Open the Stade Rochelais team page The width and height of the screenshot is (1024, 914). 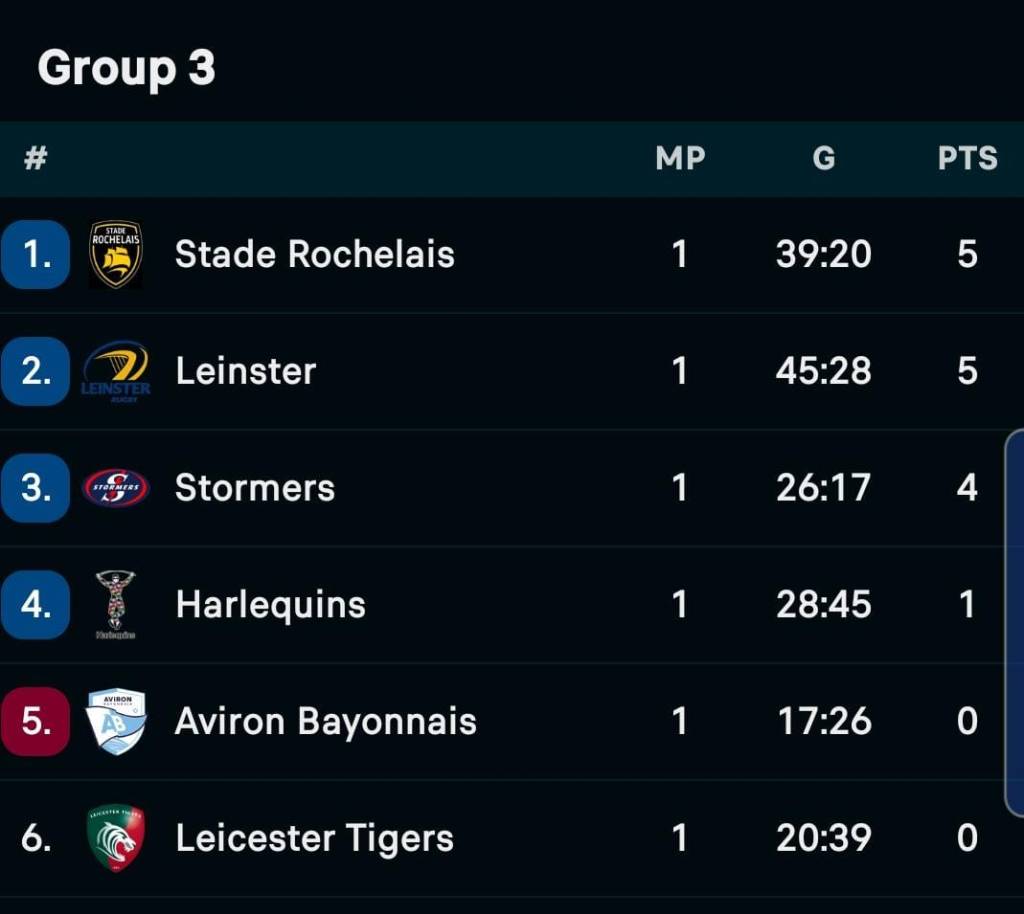pyautogui.click(x=314, y=254)
